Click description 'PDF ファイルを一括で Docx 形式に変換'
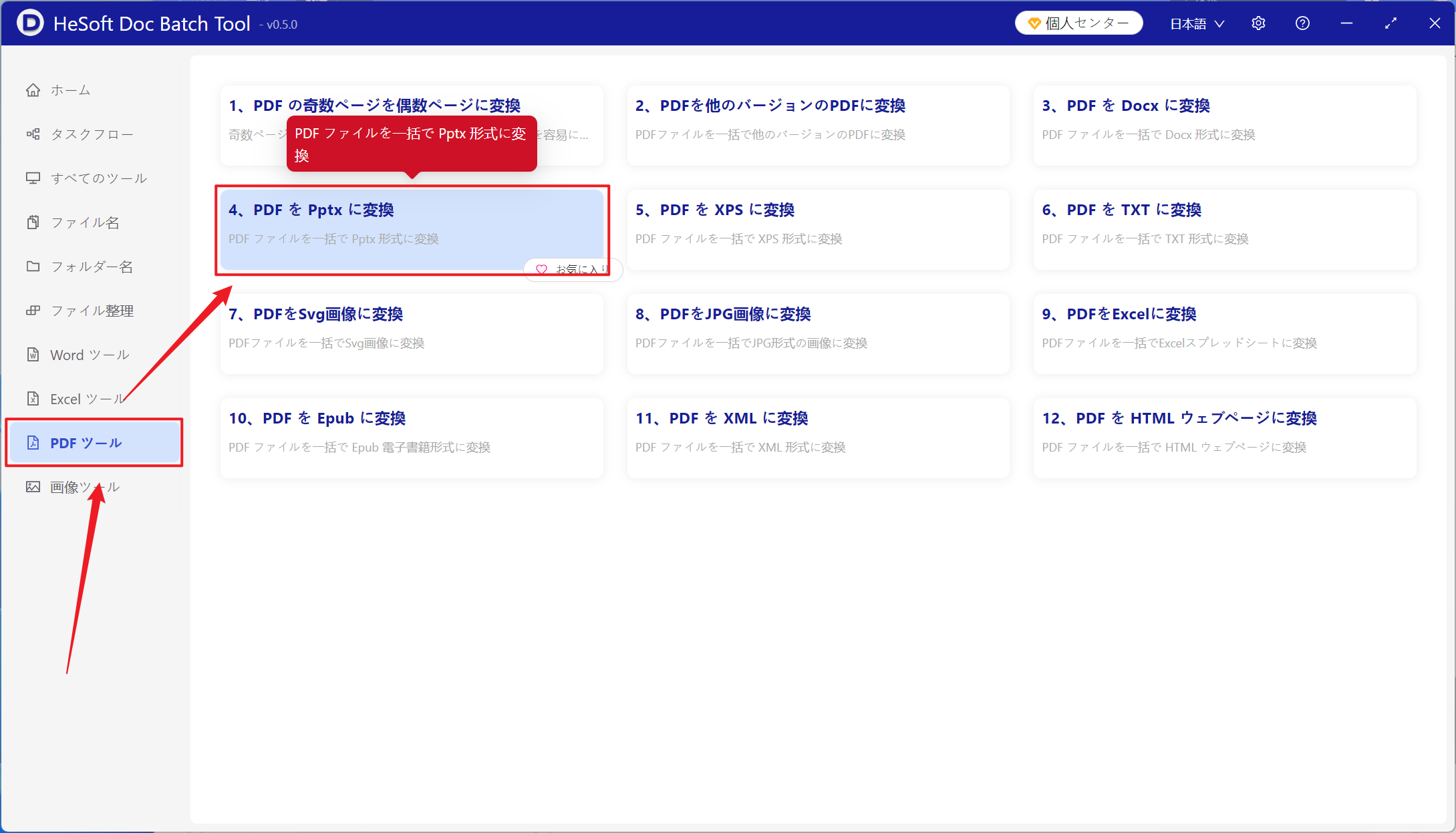 (x=1148, y=134)
